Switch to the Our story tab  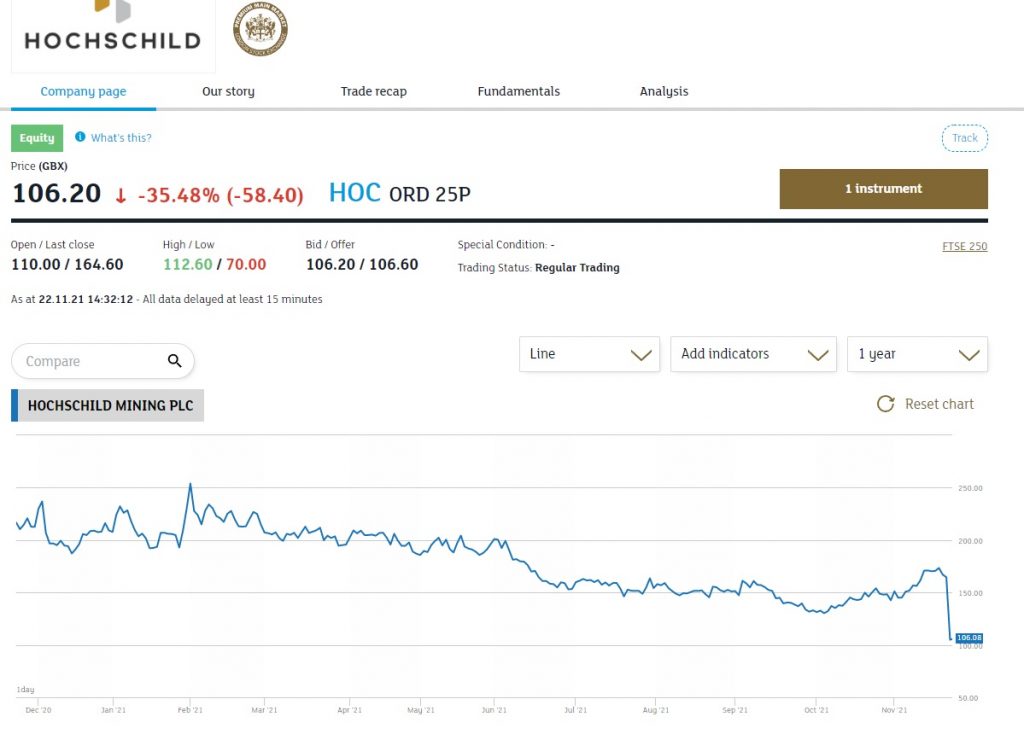(229, 91)
